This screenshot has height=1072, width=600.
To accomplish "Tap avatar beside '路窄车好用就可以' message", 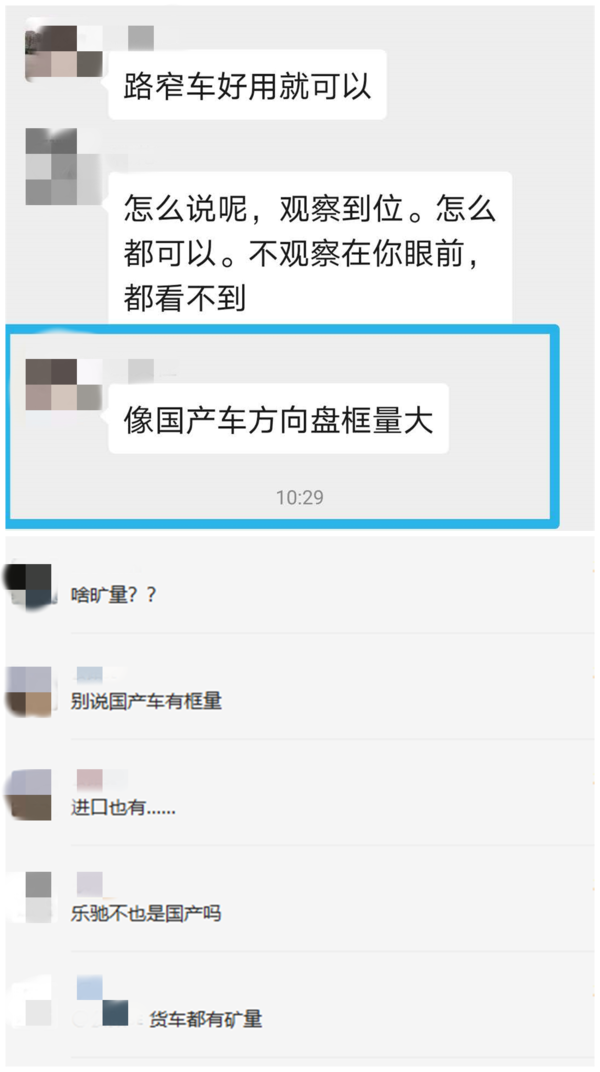I will pyautogui.click(x=64, y=52).
